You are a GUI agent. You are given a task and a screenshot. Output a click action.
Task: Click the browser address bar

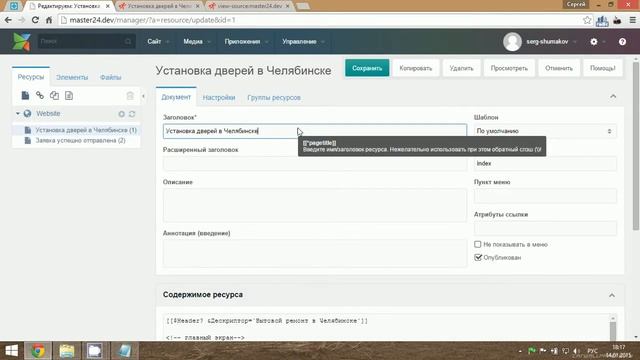[x=320, y=20]
